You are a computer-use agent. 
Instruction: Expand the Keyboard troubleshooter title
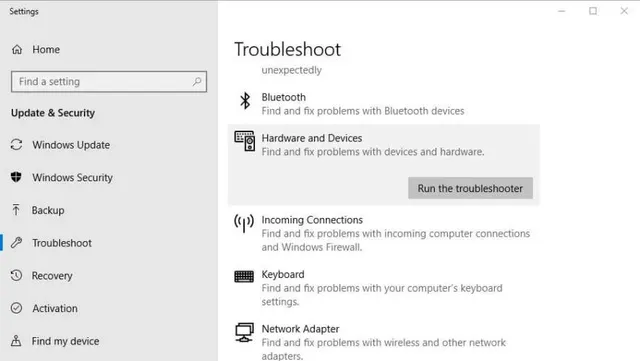[283, 274]
